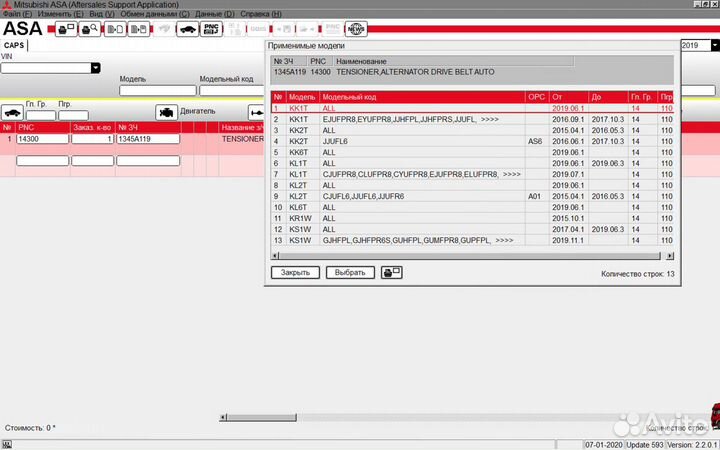The image size is (720, 450).
Task: Click the Модельный код column header
Action: click(x=350, y=96)
